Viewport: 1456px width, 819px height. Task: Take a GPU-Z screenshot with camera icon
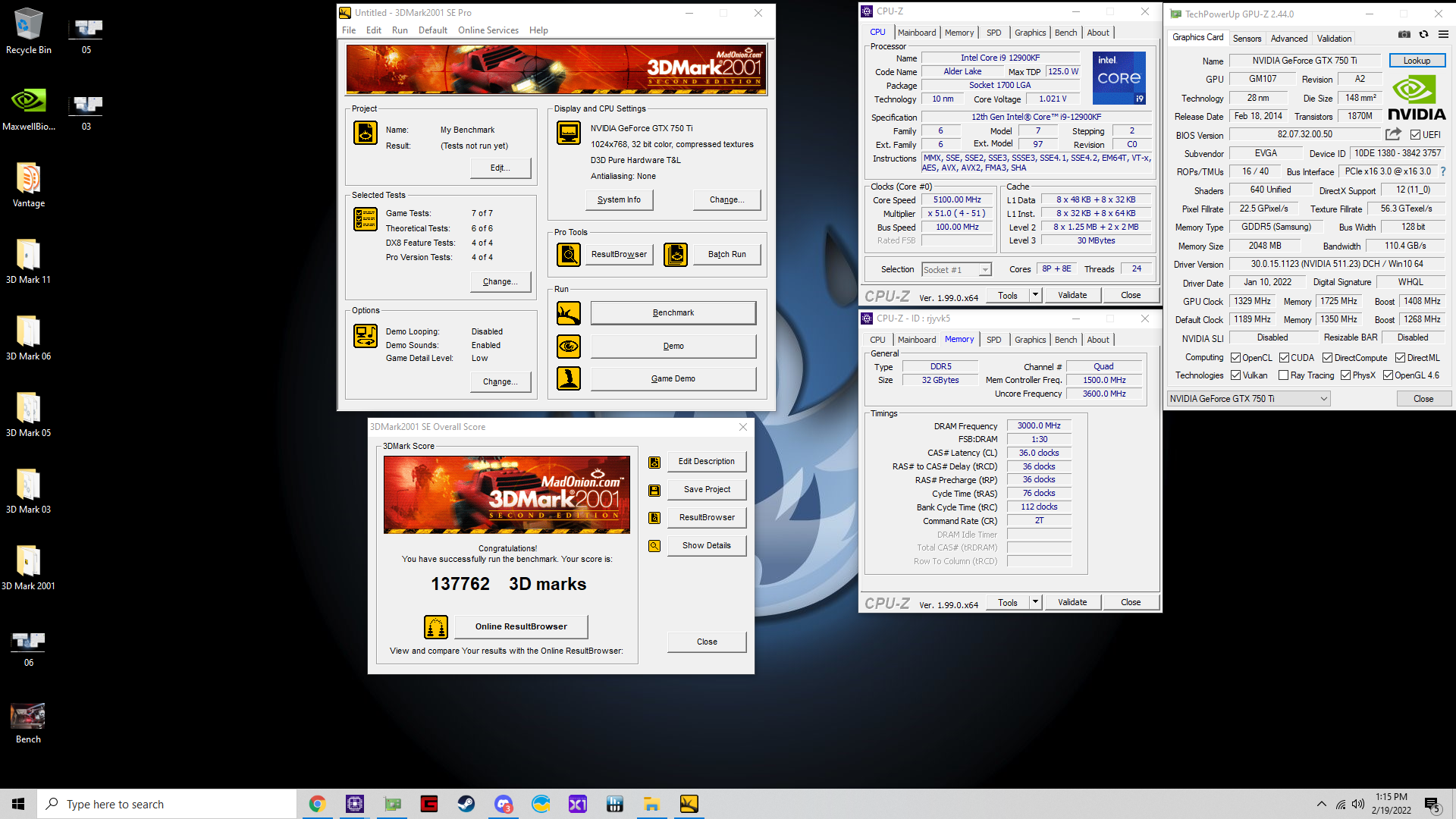coord(1404,34)
